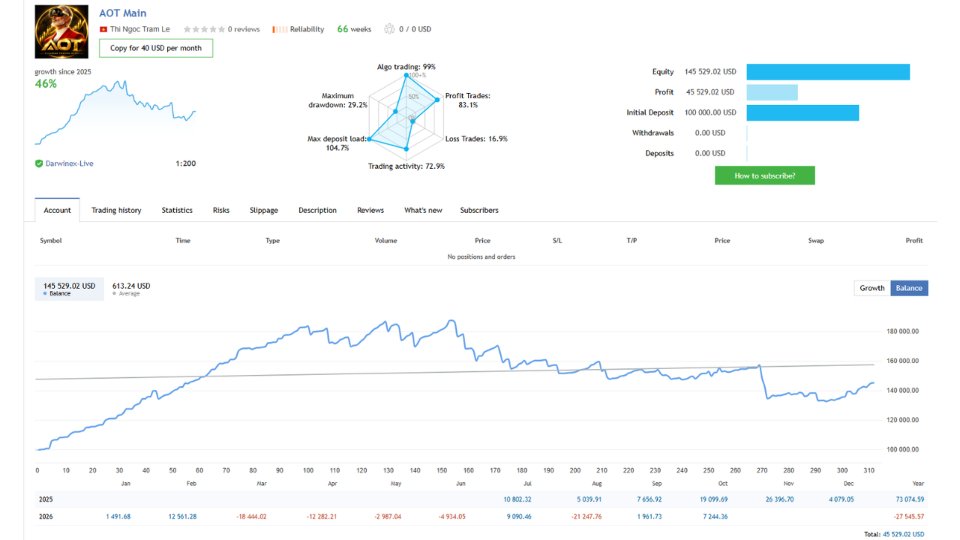Open the Risks tab

click(x=221, y=210)
